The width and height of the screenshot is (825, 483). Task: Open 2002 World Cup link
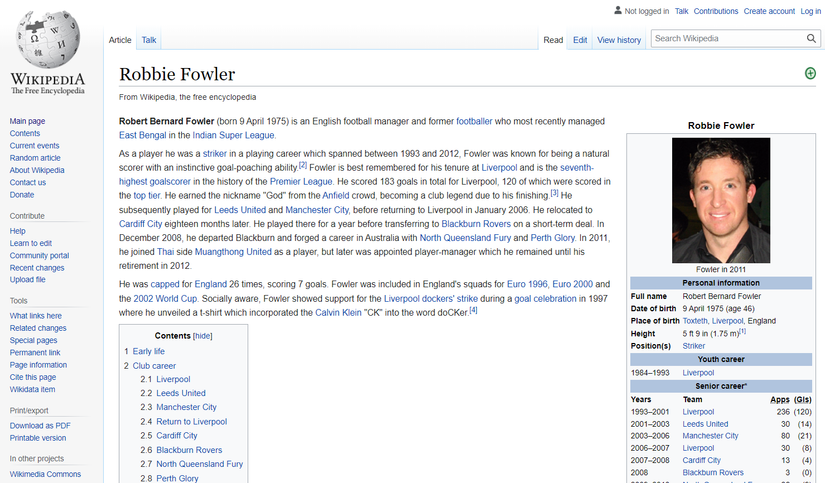coord(165,299)
